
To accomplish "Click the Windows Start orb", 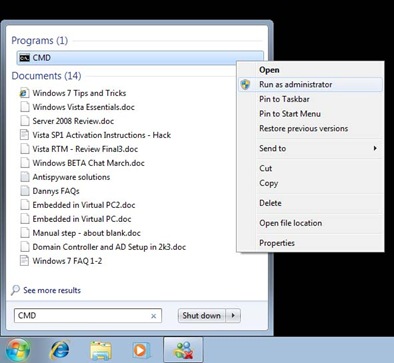I will click(17, 350).
